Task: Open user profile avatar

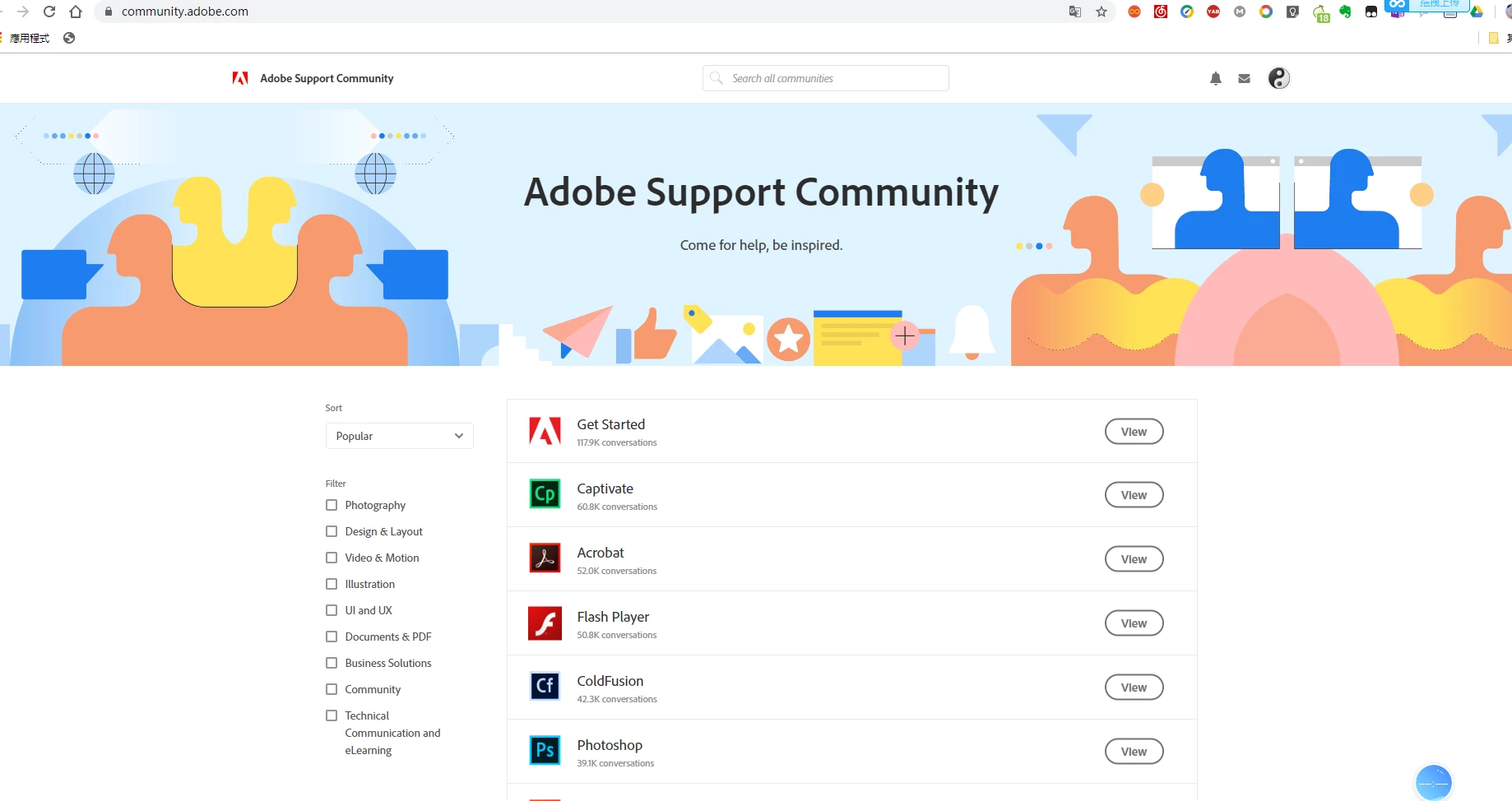Action: point(1278,78)
